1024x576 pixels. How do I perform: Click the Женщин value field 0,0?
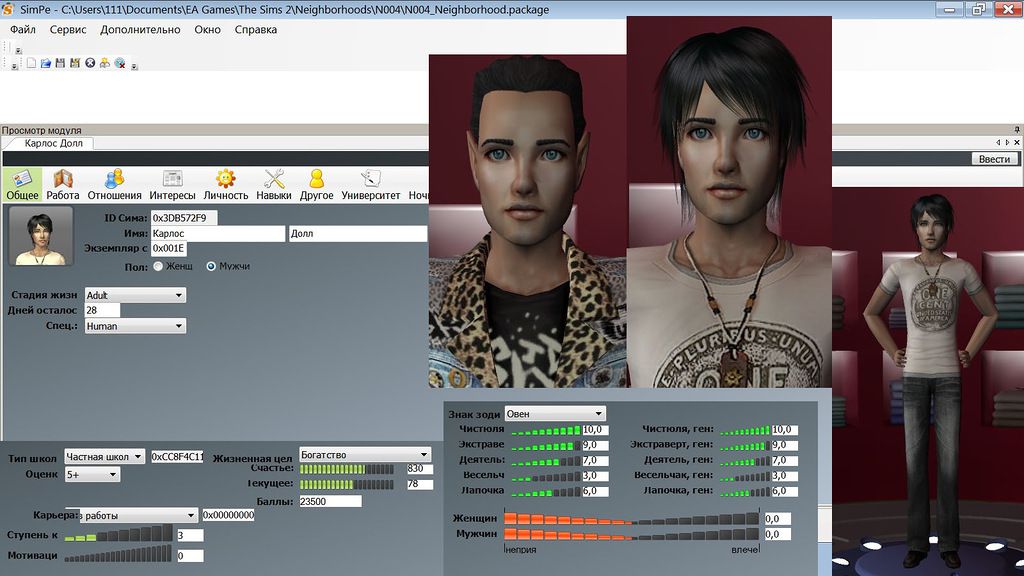click(778, 519)
